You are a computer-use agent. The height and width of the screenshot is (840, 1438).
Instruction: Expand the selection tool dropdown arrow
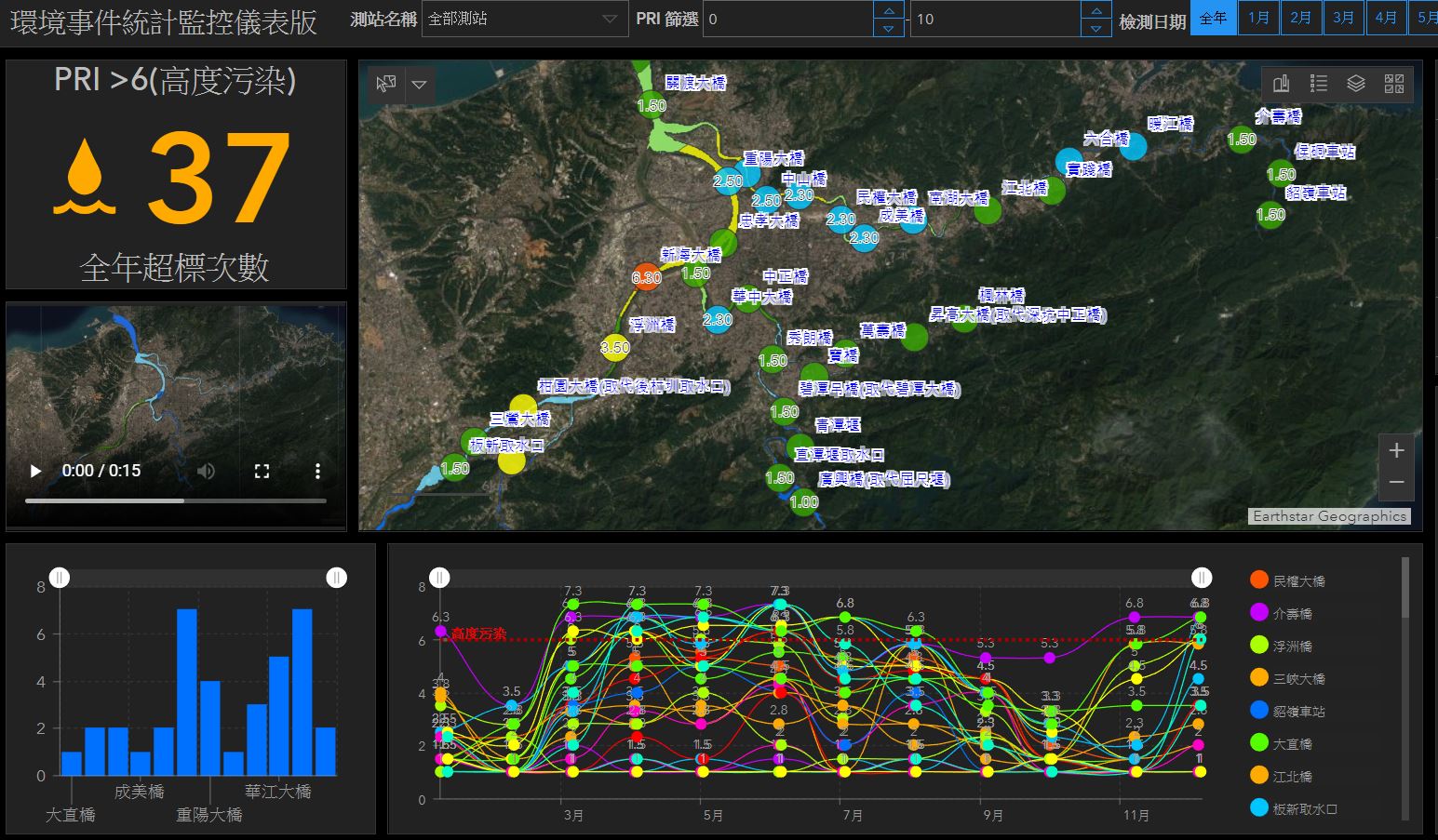tap(419, 86)
